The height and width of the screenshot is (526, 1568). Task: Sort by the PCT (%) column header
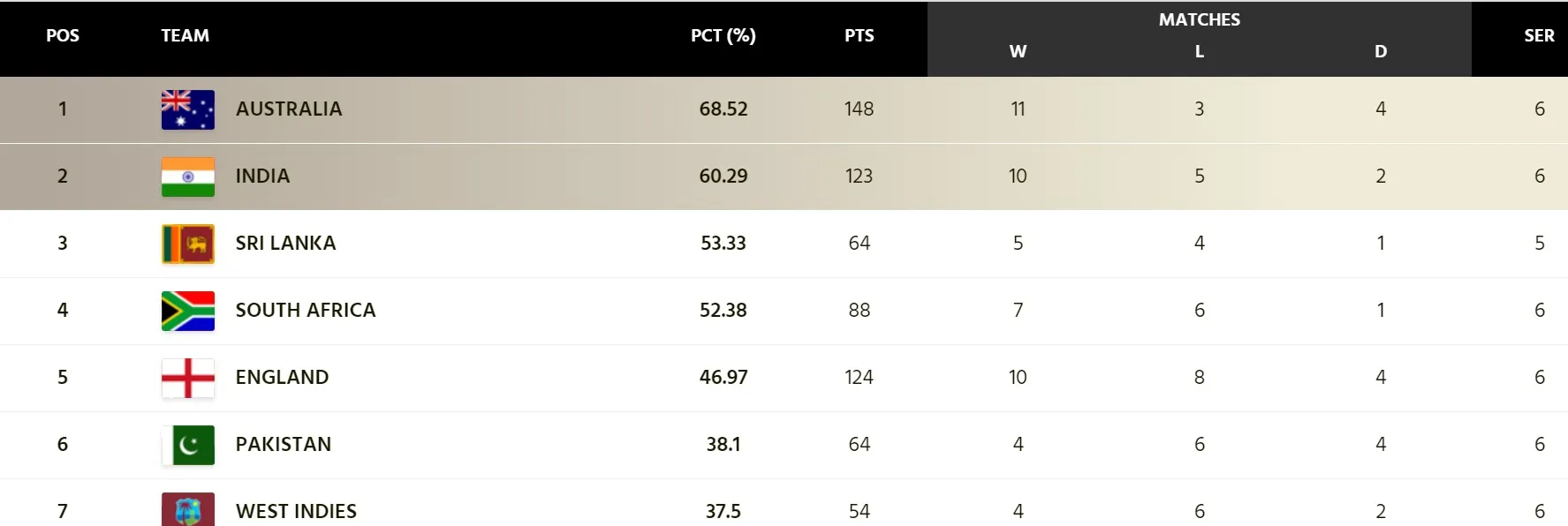tap(723, 35)
